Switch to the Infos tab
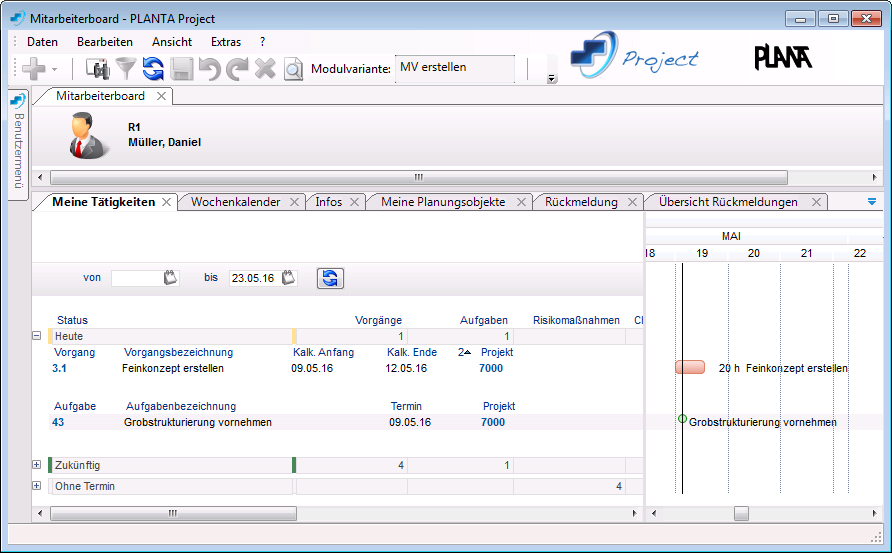Viewport: 892px width, 553px height. pos(329,202)
